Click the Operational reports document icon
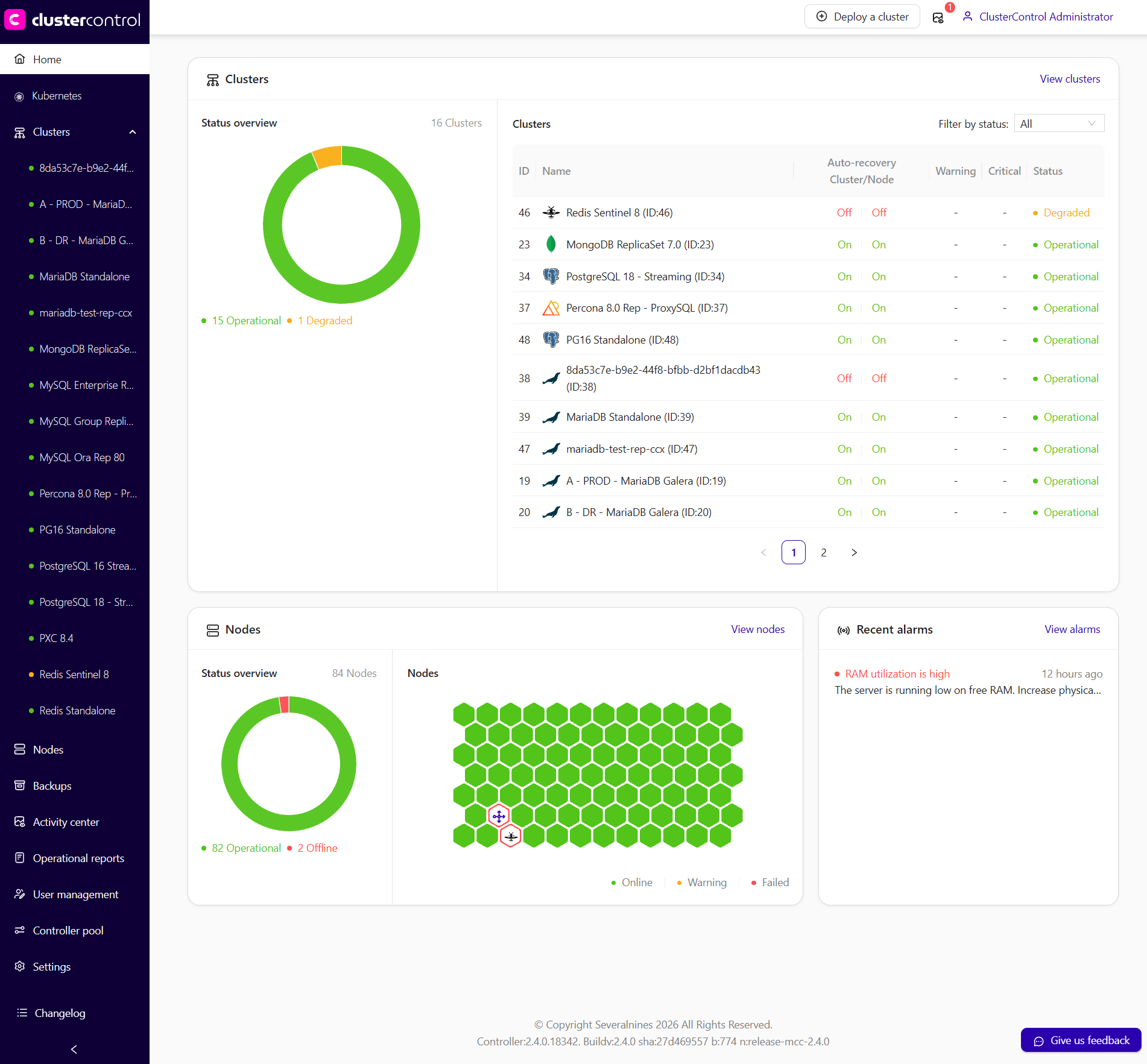1147x1064 pixels. click(20, 858)
